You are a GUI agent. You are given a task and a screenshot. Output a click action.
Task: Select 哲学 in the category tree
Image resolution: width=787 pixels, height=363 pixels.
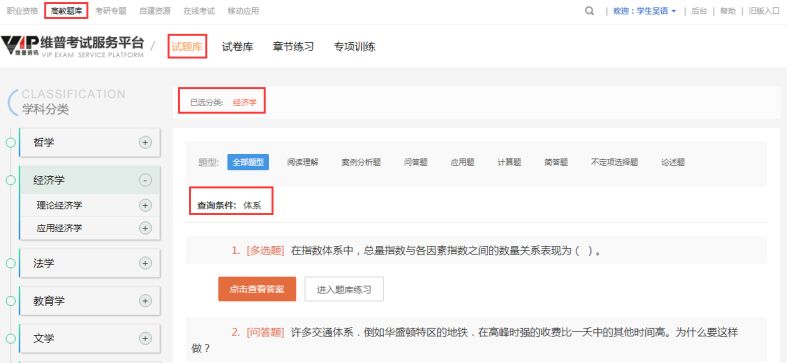(44, 143)
